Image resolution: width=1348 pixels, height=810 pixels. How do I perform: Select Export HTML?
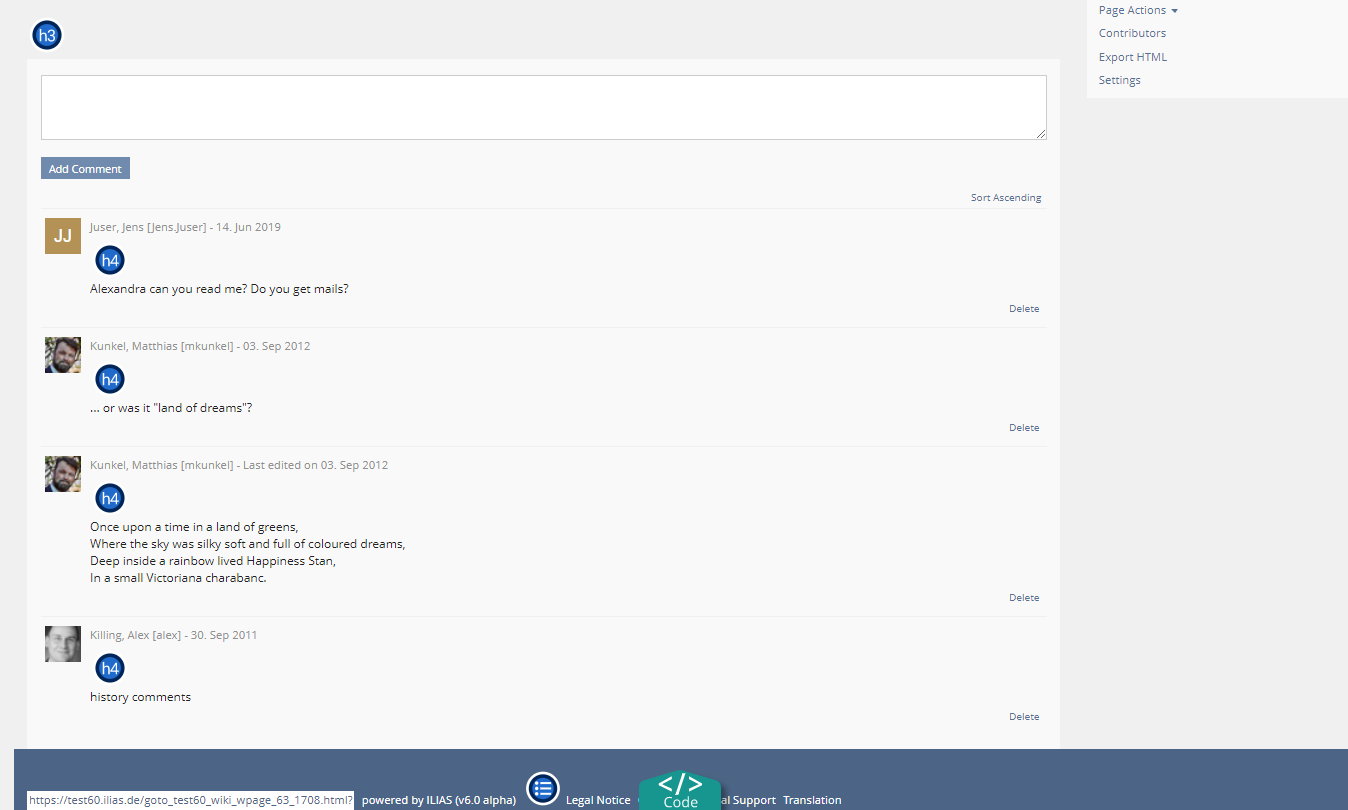[1132, 56]
